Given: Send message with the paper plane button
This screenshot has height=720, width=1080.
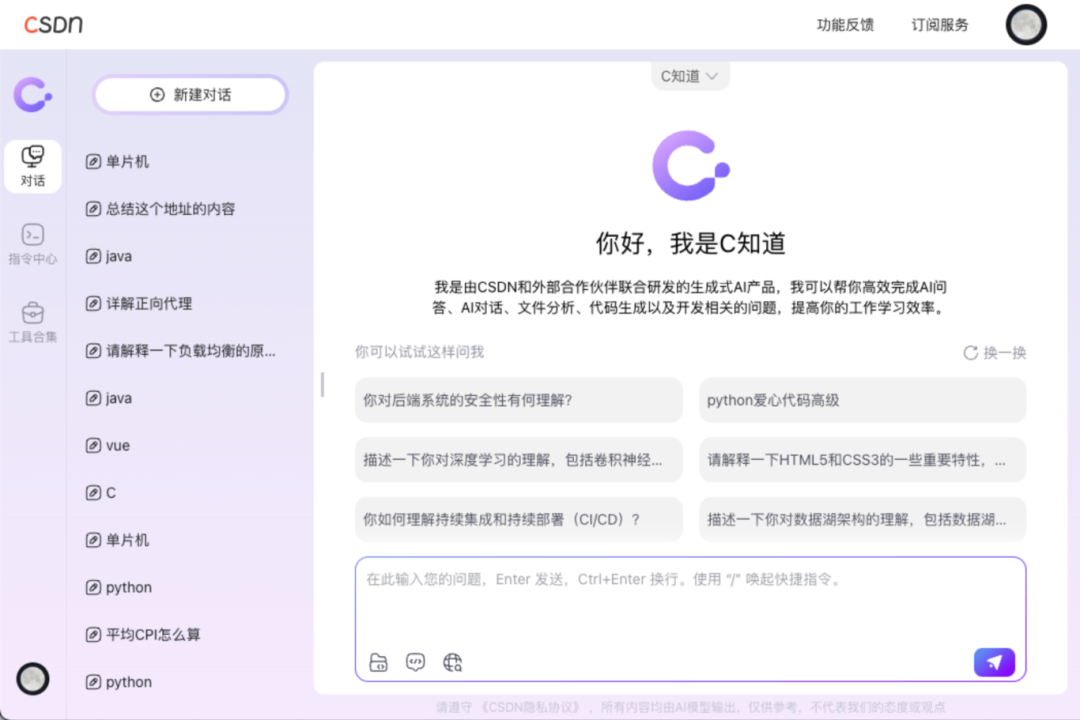Looking at the screenshot, I should (x=994, y=662).
